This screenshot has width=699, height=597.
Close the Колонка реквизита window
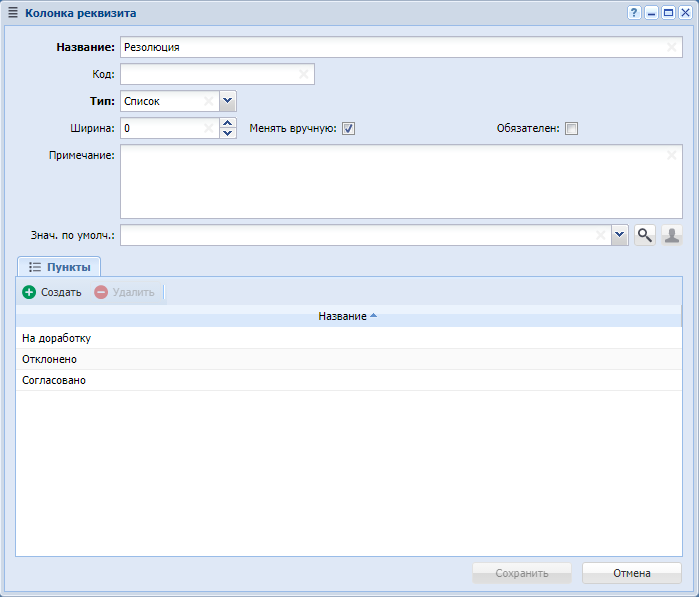point(685,13)
